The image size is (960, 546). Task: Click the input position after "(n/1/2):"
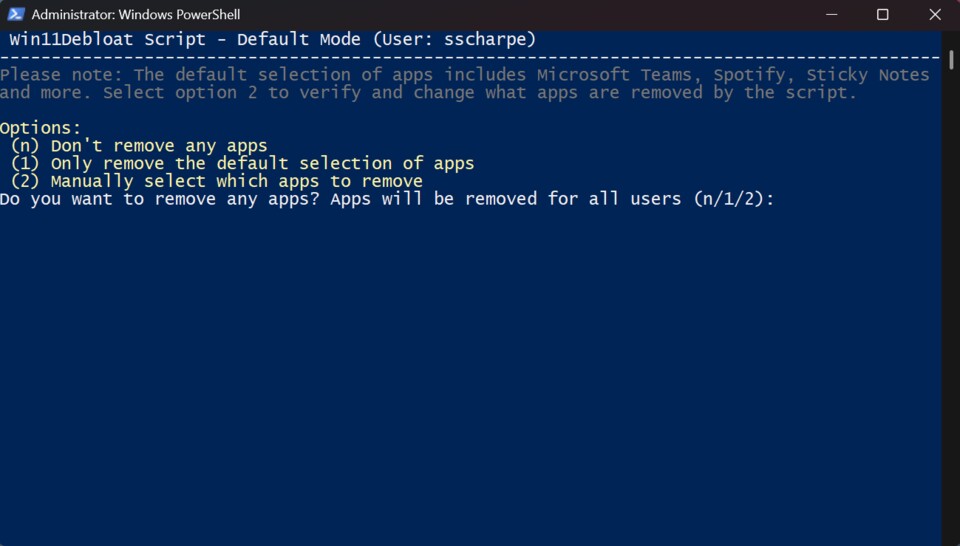(x=786, y=199)
